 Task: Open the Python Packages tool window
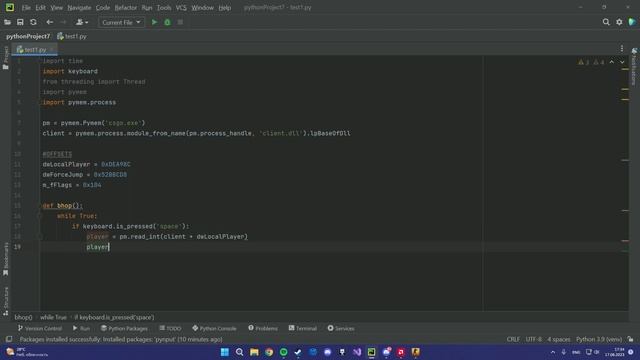point(124,328)
